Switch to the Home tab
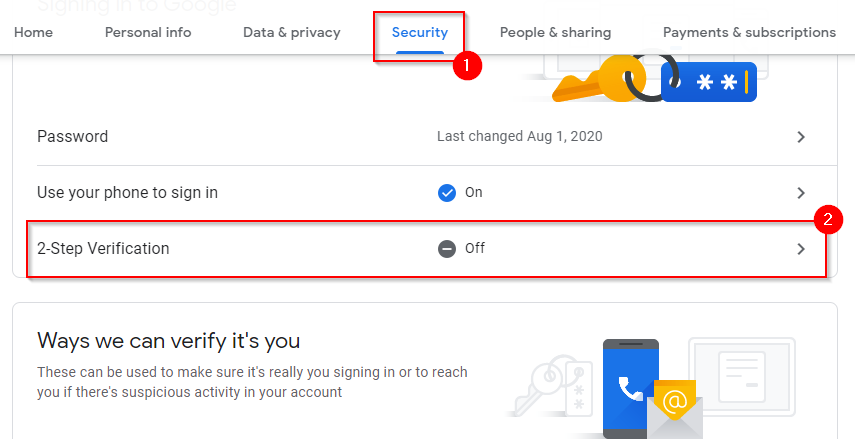Viewport: 855px width, 439px height. (x=33, y=32)
